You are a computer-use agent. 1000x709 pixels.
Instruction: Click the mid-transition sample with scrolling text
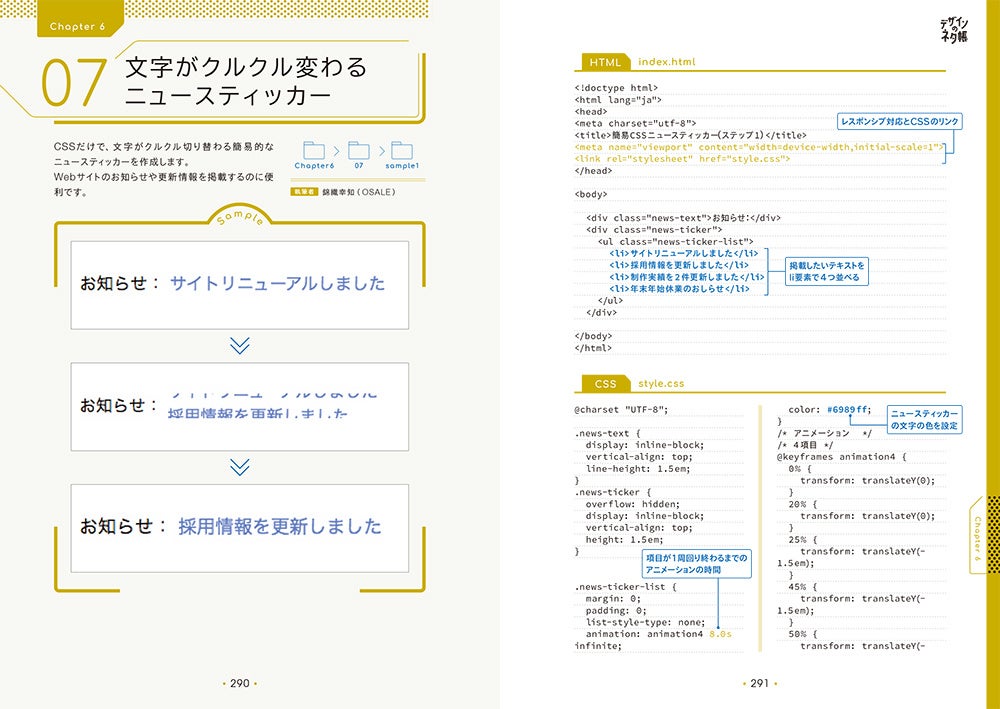click(x=240, y=407)
